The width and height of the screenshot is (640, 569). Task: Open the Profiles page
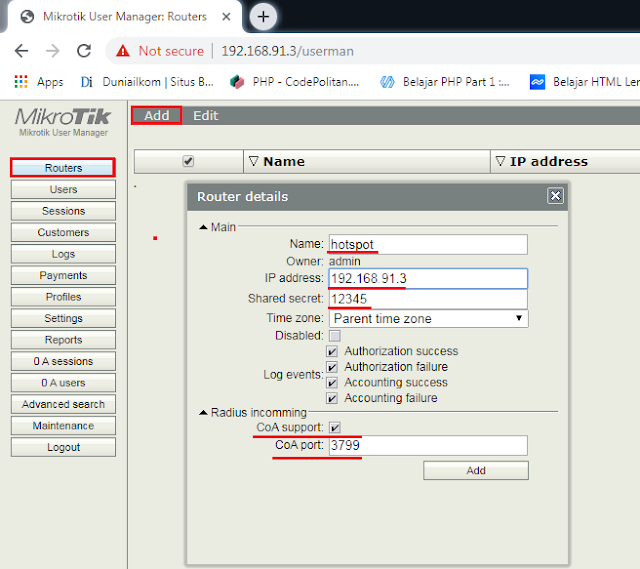coord(63,297)
